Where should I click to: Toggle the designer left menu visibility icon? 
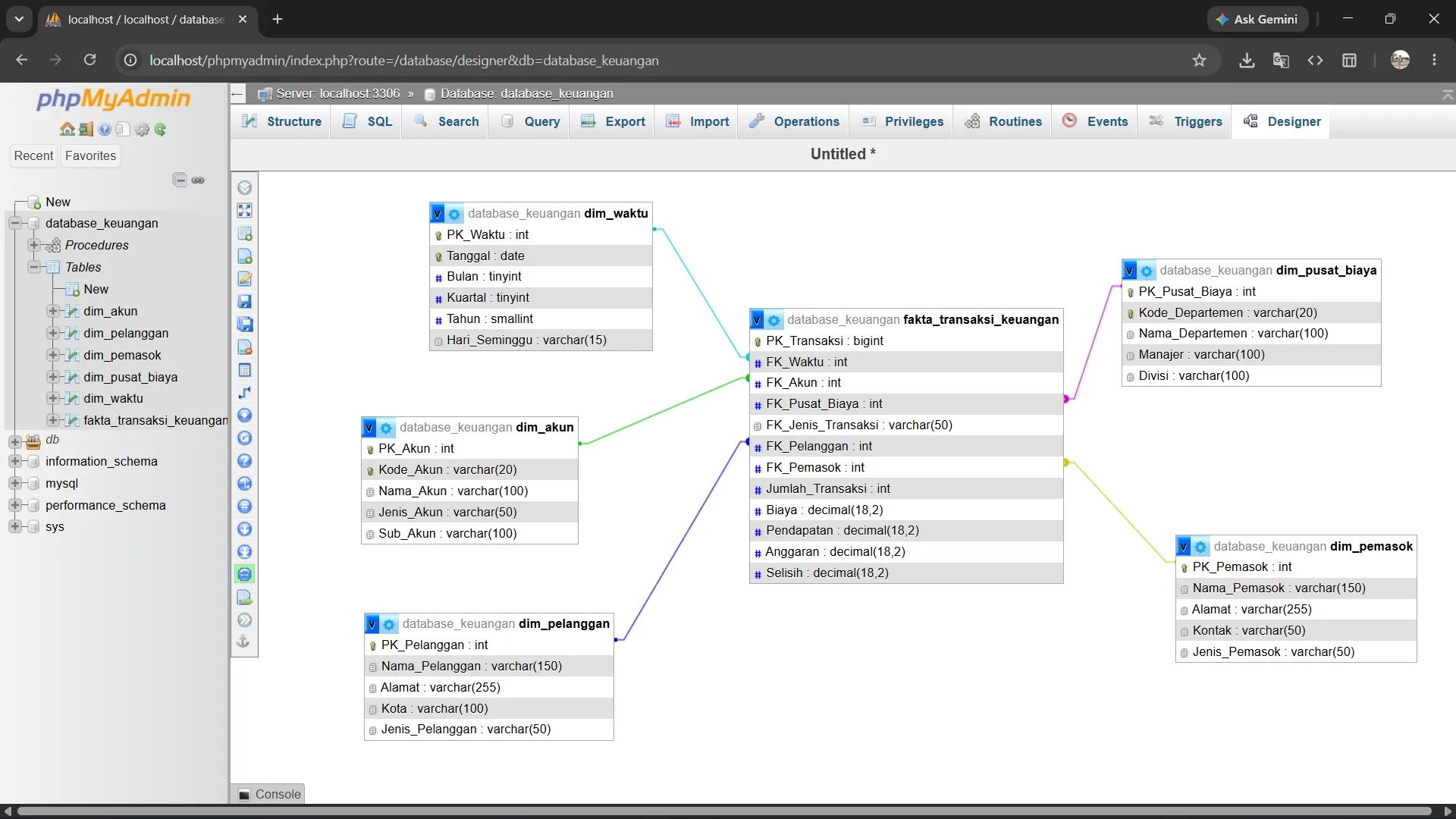point(244,188)
